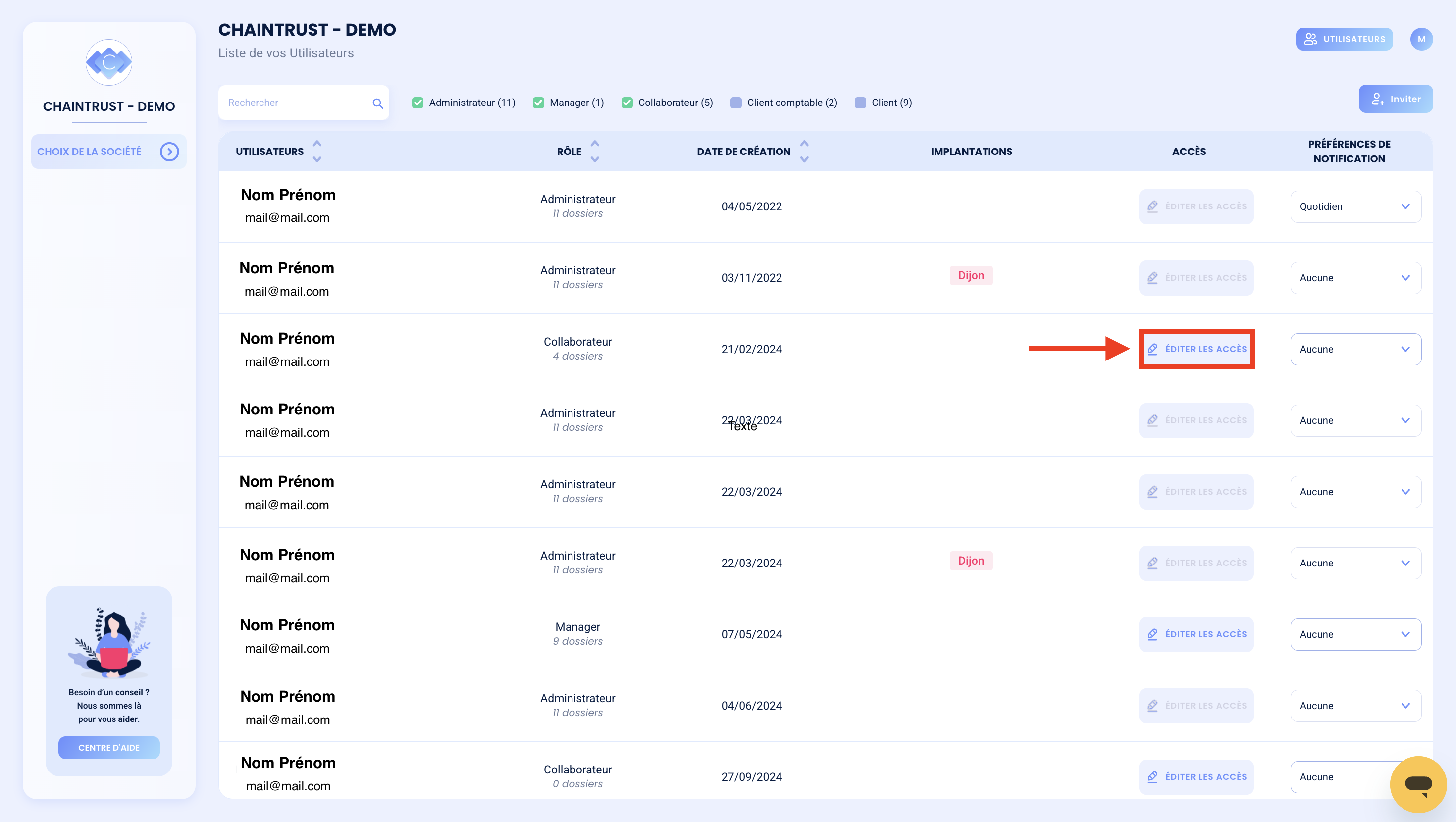
Task: Click the date 04/05/2022
Action: [x=751, y=207]
